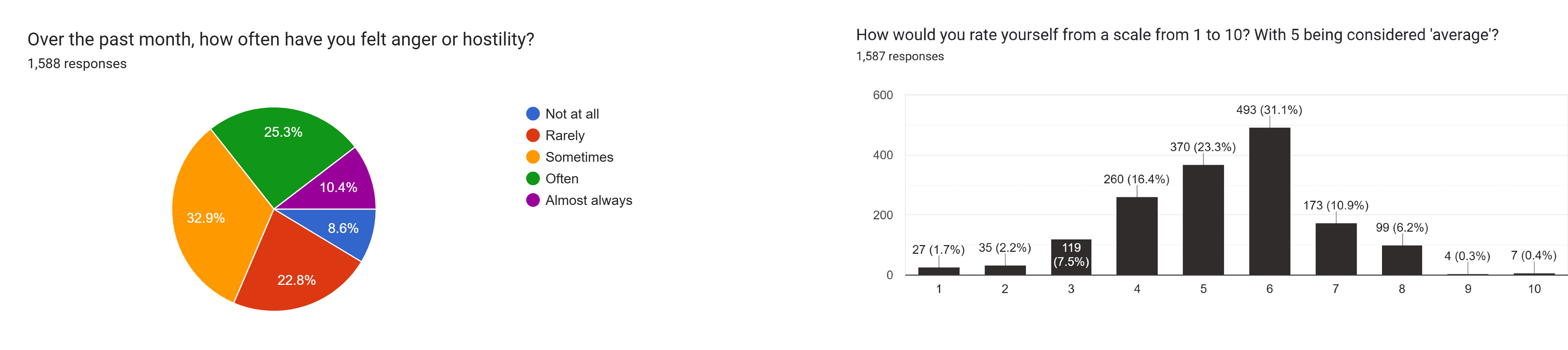Click the 1,587 responses text
The height and width of the screenshot is (350, 1568).
point(900,56)
